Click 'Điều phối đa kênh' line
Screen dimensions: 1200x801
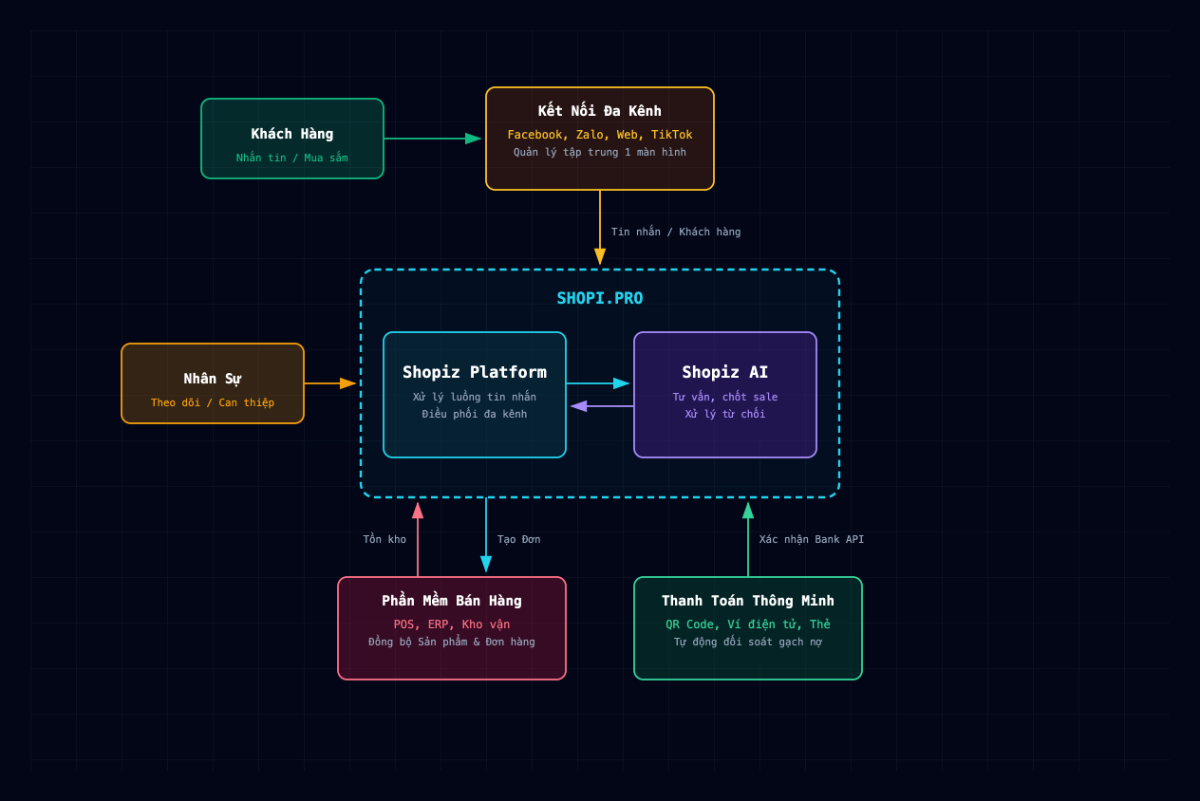(x=475, y=414)
